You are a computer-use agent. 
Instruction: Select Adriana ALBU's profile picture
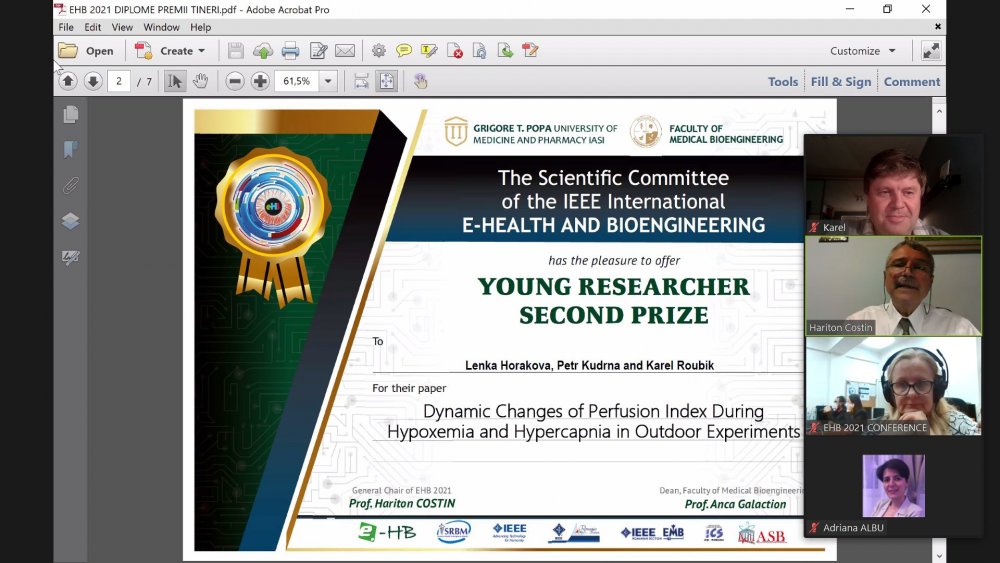[893, 486]
